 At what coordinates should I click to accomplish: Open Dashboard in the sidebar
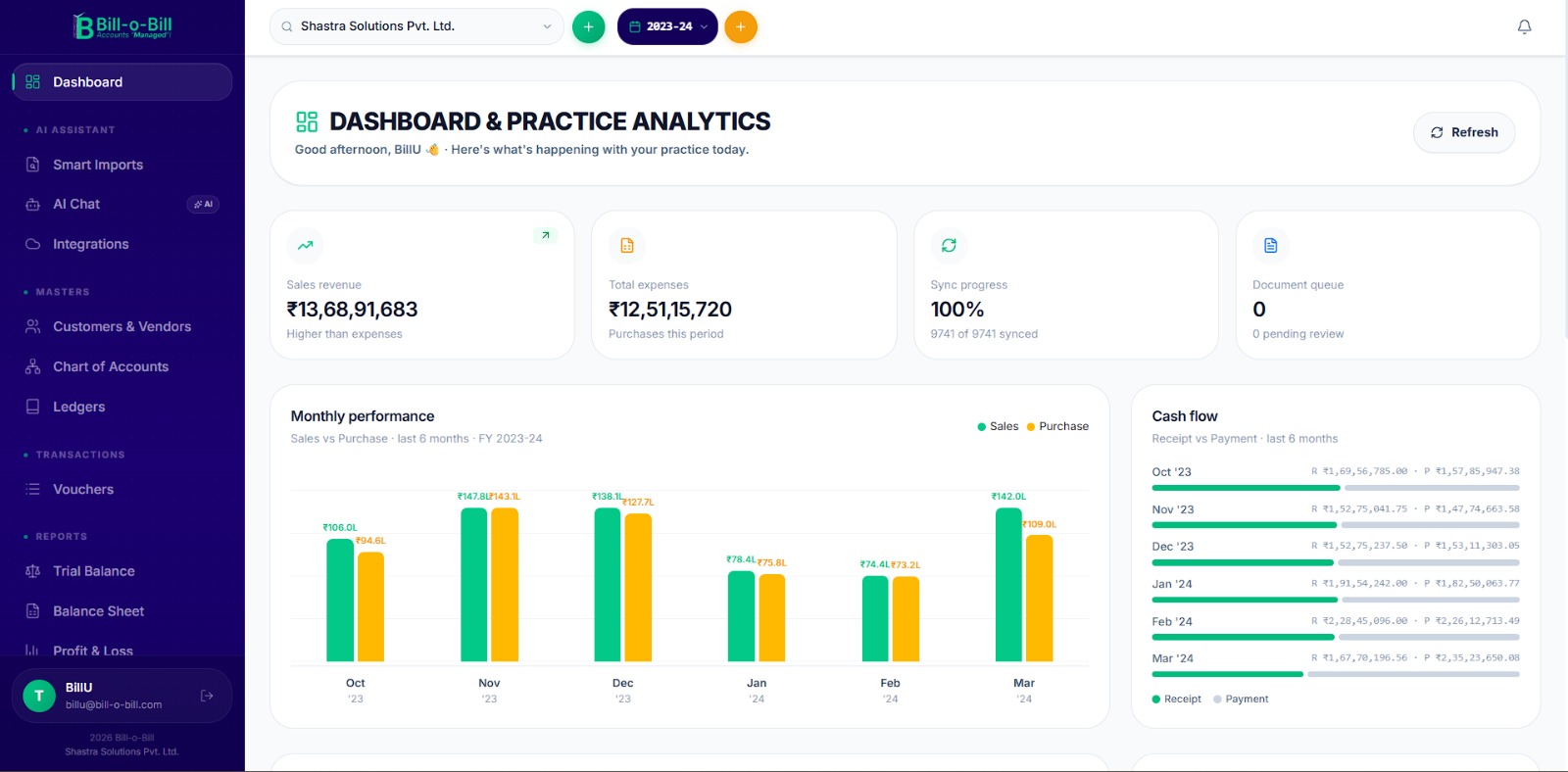(122, 82)
